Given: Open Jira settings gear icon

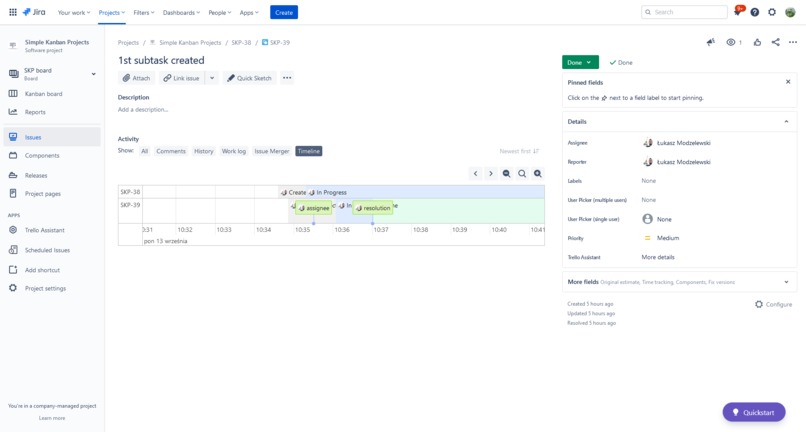Looking at the screenshot, I should [x=772, y=12].
